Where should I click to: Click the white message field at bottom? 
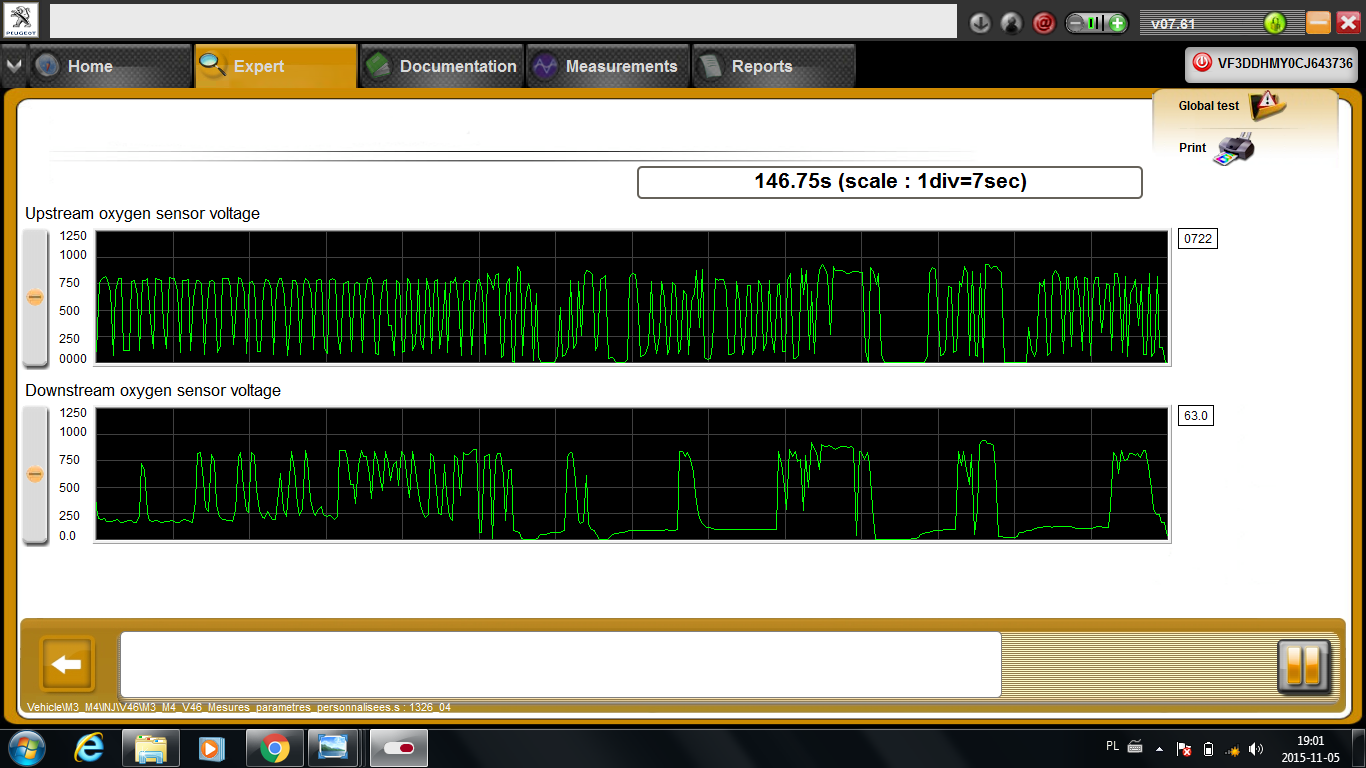pyautogui.click(x=561, y=664)
